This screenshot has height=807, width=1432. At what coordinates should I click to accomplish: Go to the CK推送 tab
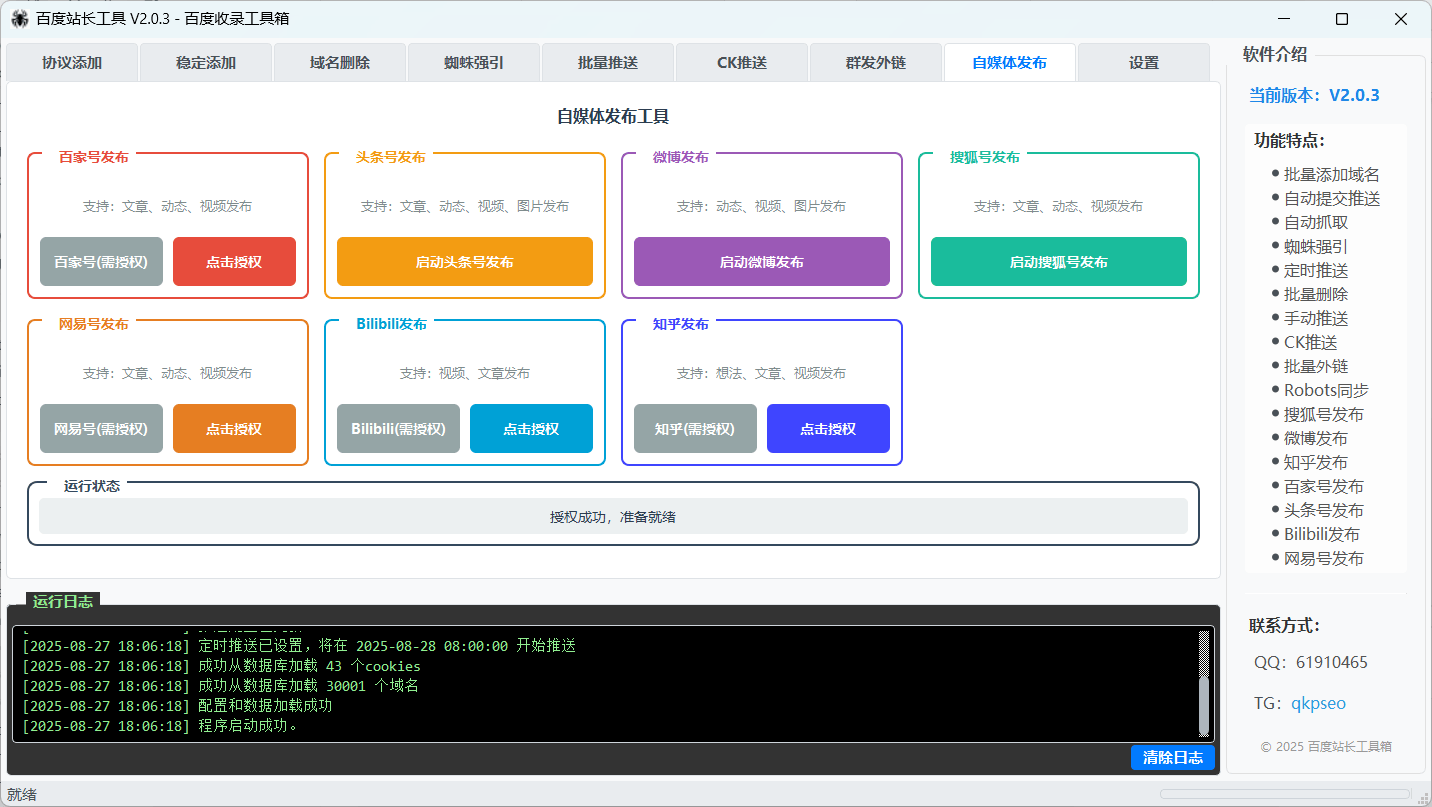point(742,62)
